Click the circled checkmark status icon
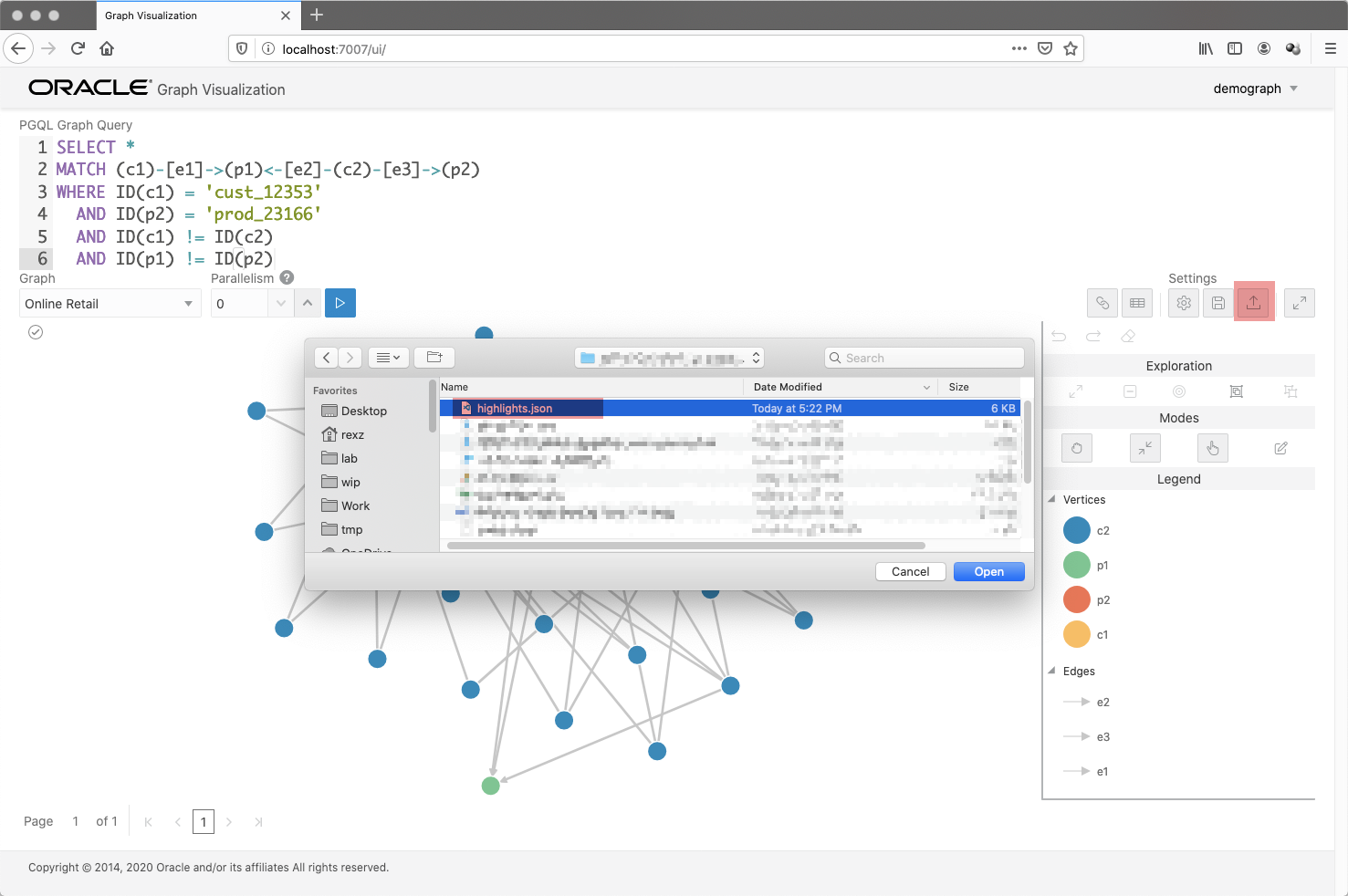 point(36,332)
